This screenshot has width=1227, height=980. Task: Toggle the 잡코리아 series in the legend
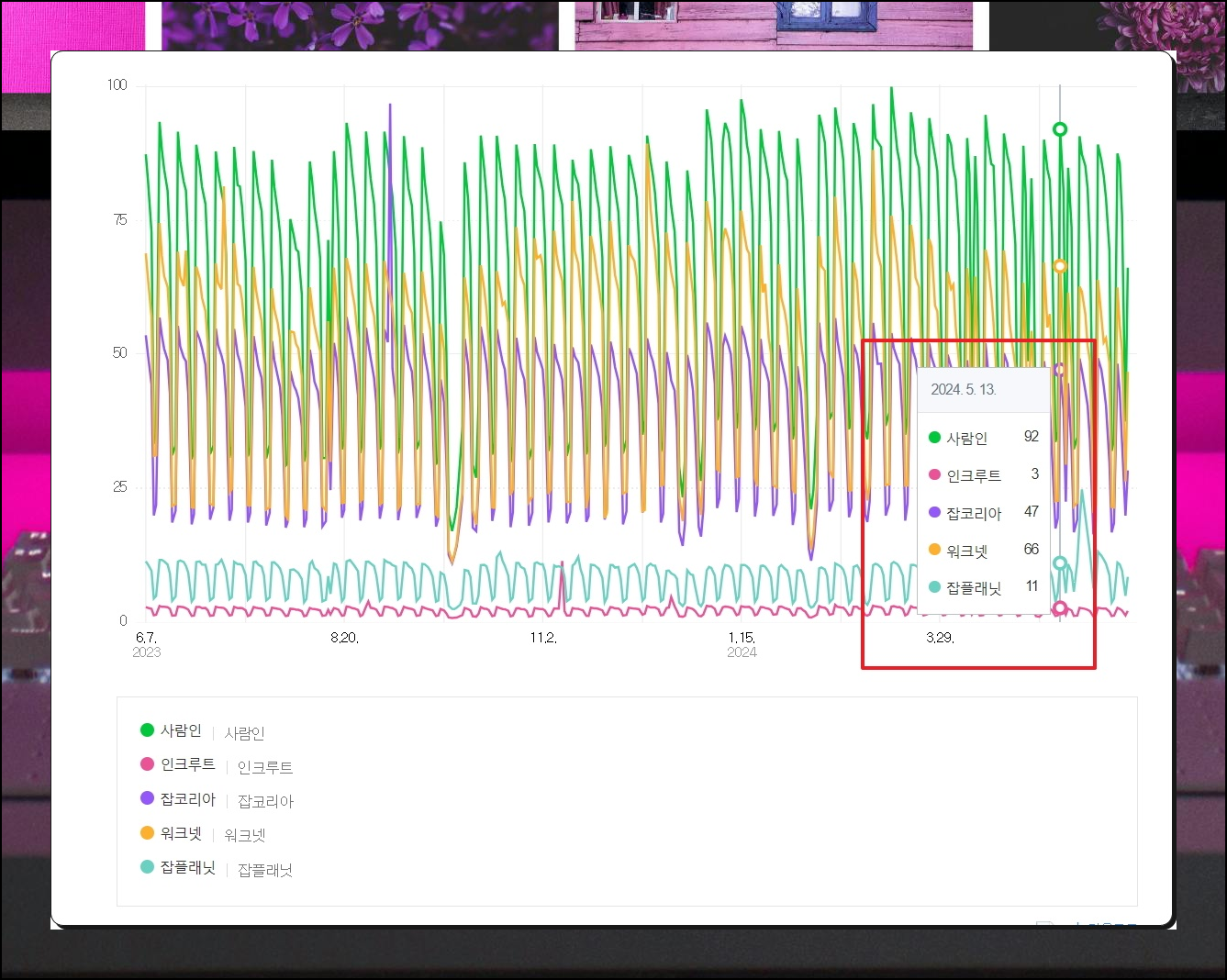[178, 798]
